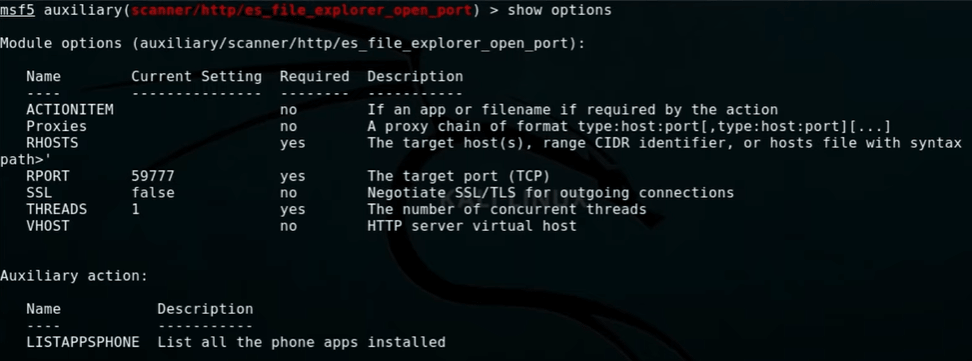Click the 'Auxiliary action:' heading
This screenshot has width=972, height=361.
point(74,276)
